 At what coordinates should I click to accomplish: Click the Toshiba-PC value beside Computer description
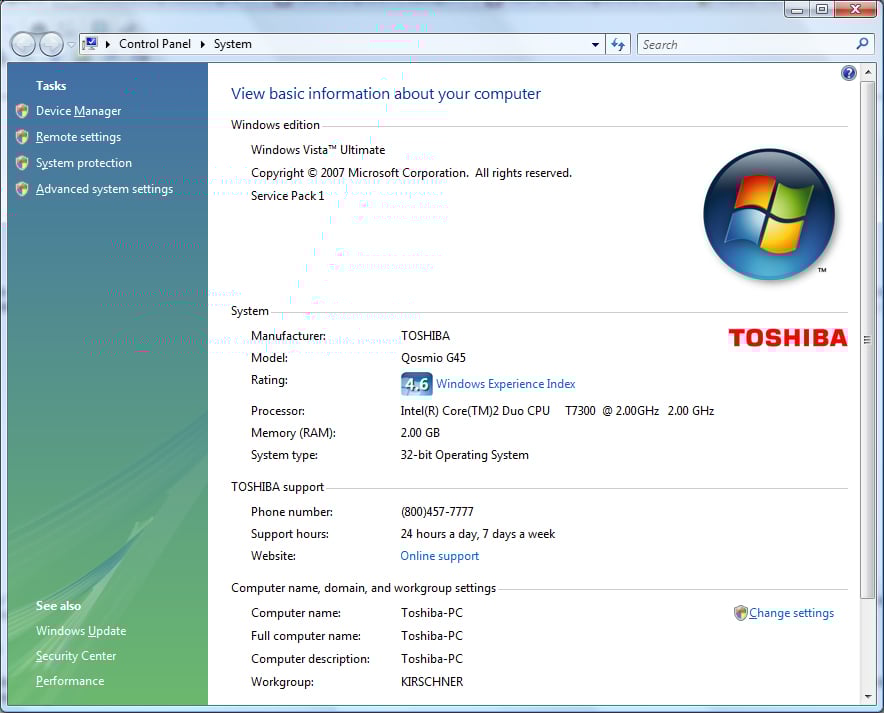432,659
